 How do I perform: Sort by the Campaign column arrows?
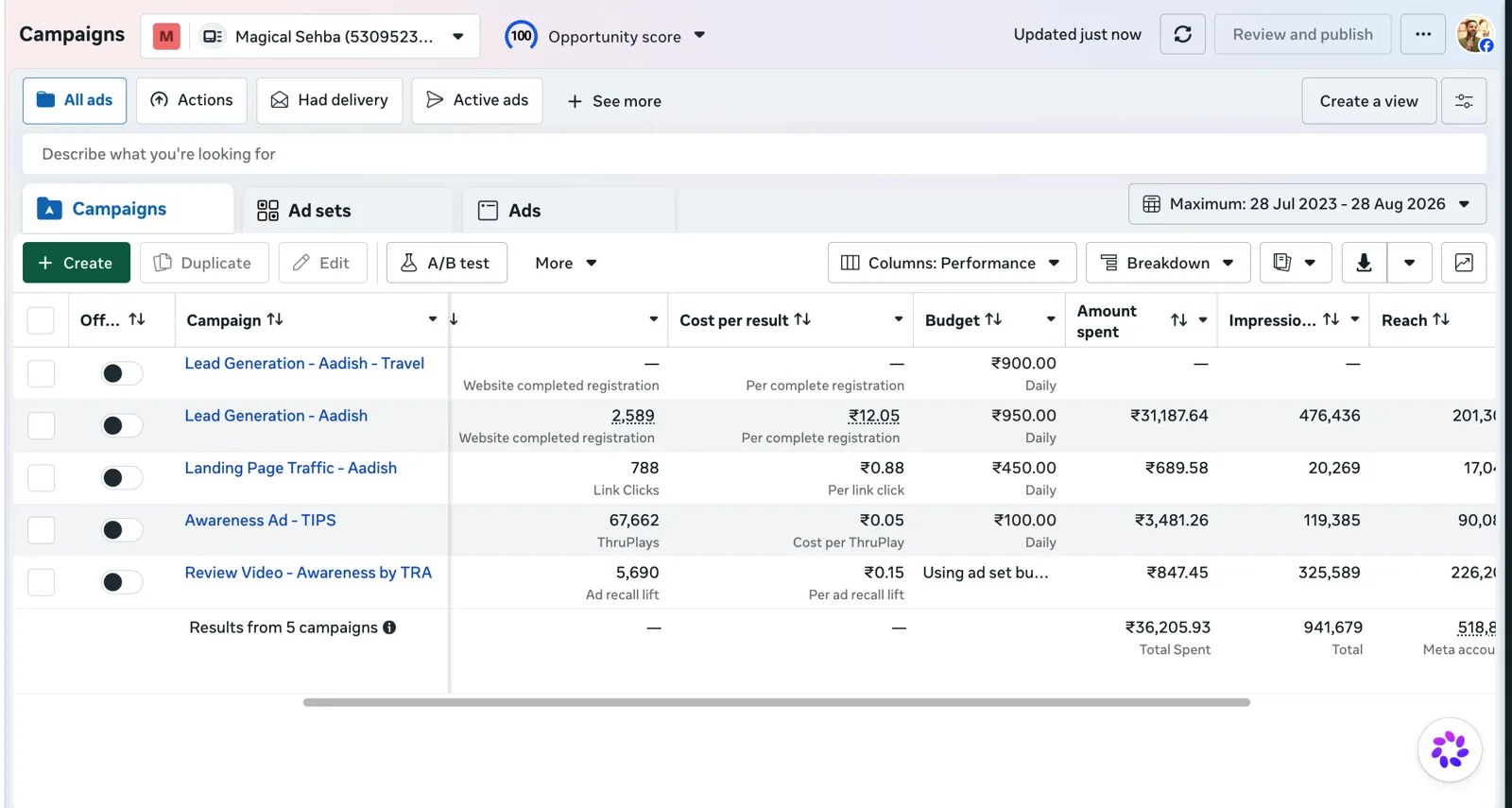point(275,319)
